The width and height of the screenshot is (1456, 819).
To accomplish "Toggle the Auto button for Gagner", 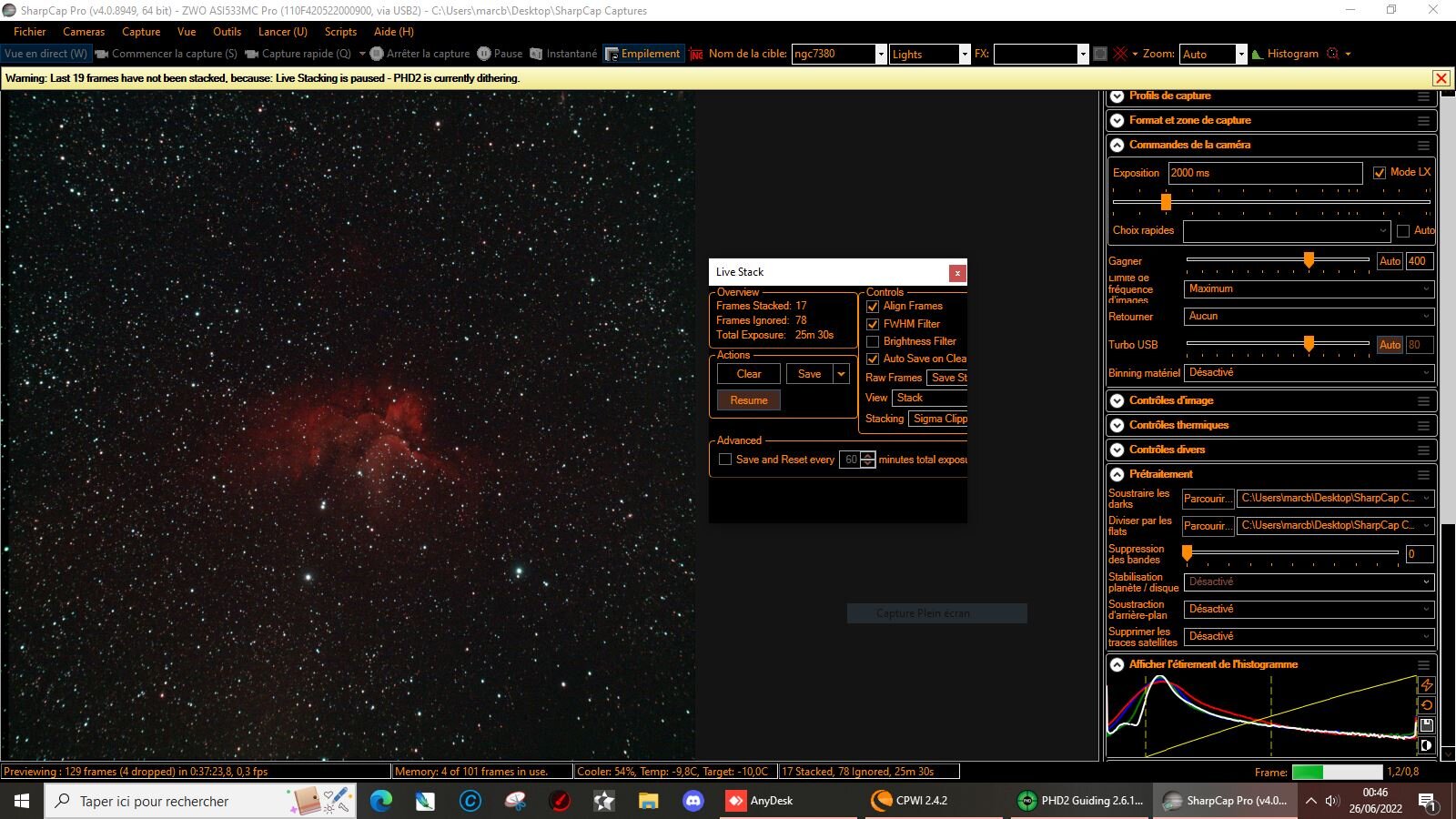I will tap(1390, 261).
